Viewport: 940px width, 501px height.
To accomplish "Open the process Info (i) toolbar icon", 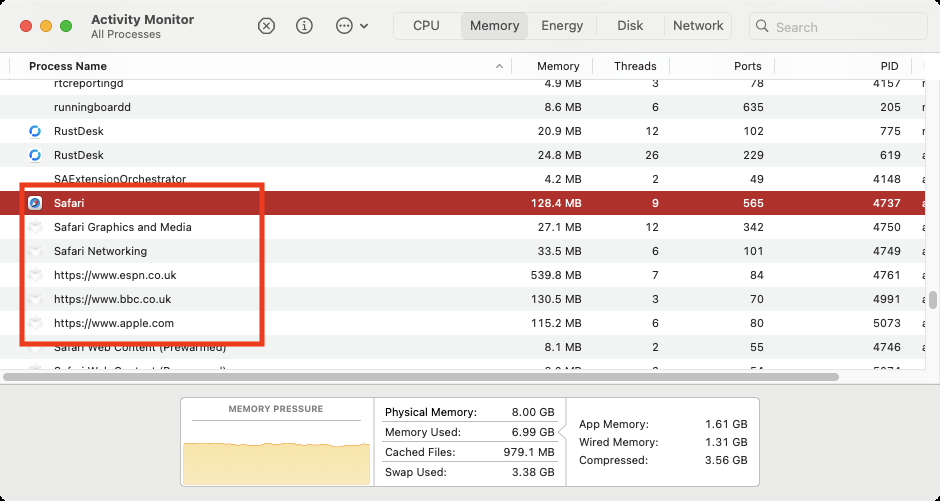I will click(305, 26).
